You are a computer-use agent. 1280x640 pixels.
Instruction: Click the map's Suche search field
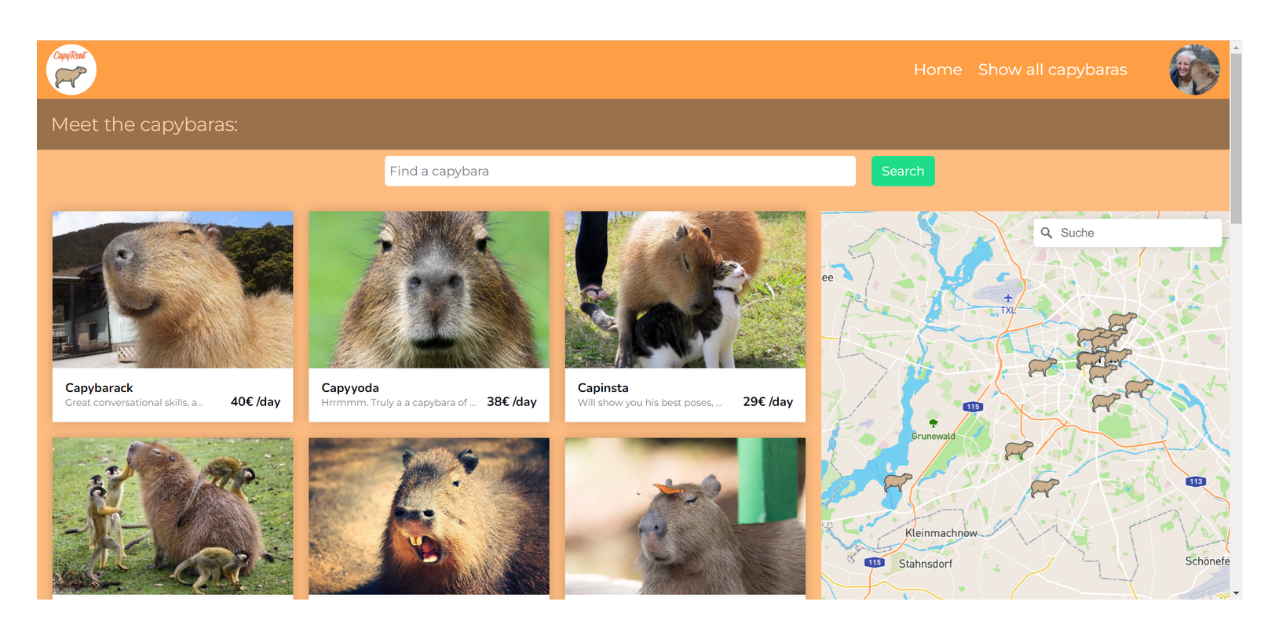tap(1130, 232)
